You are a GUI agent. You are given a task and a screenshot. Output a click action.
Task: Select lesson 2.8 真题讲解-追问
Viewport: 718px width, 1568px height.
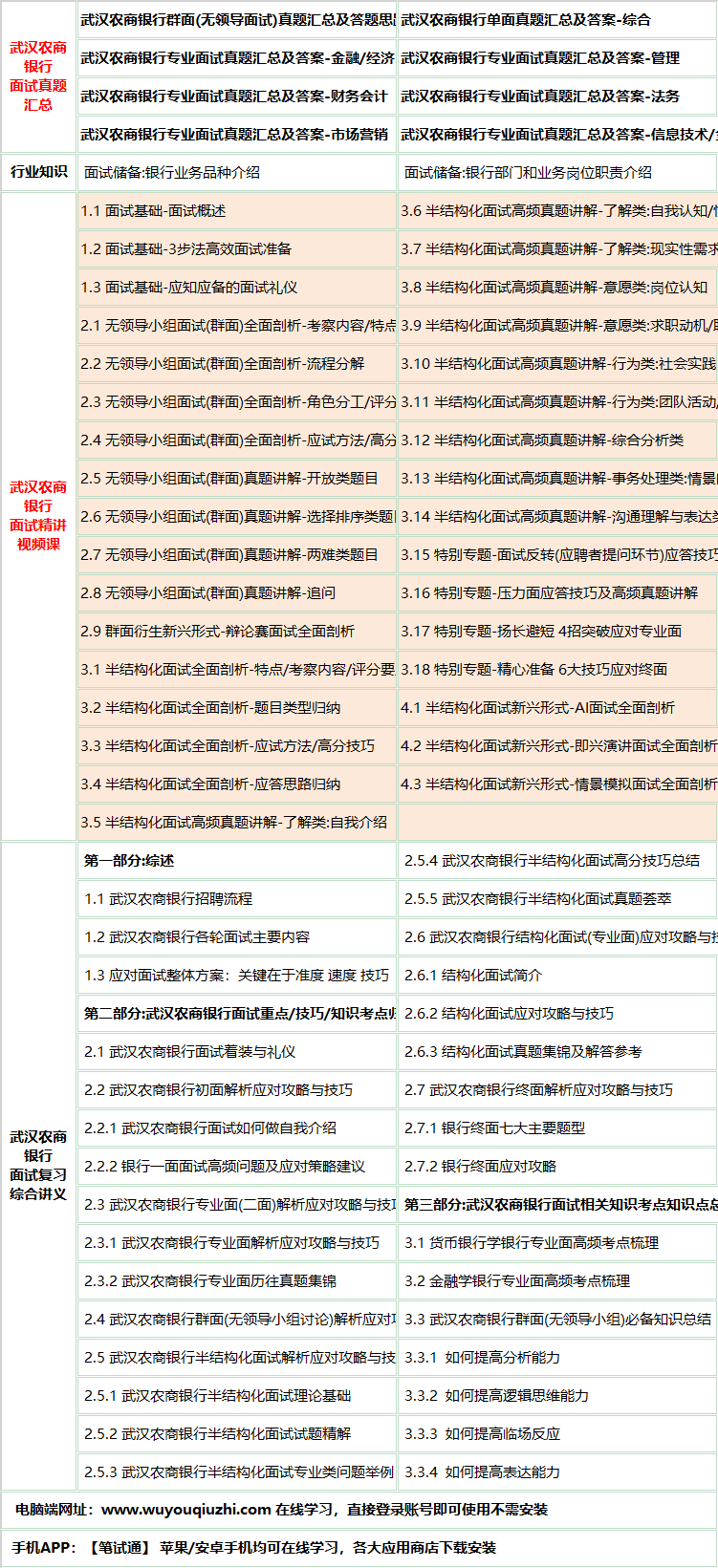[x=208, y=593]
